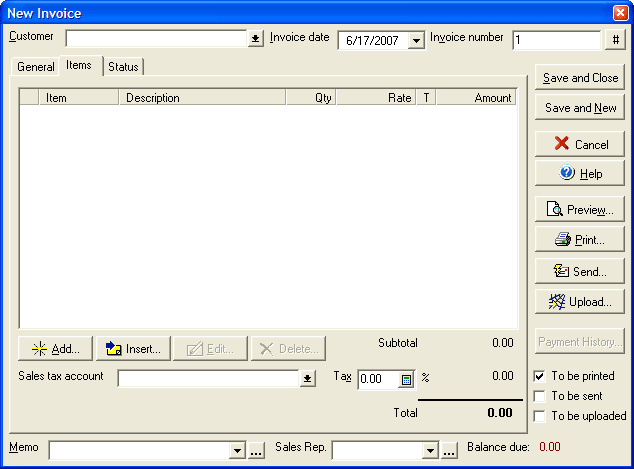Screen dimensions: 634x469
Task: Click into the Memo text field
Action: [138, 451]
